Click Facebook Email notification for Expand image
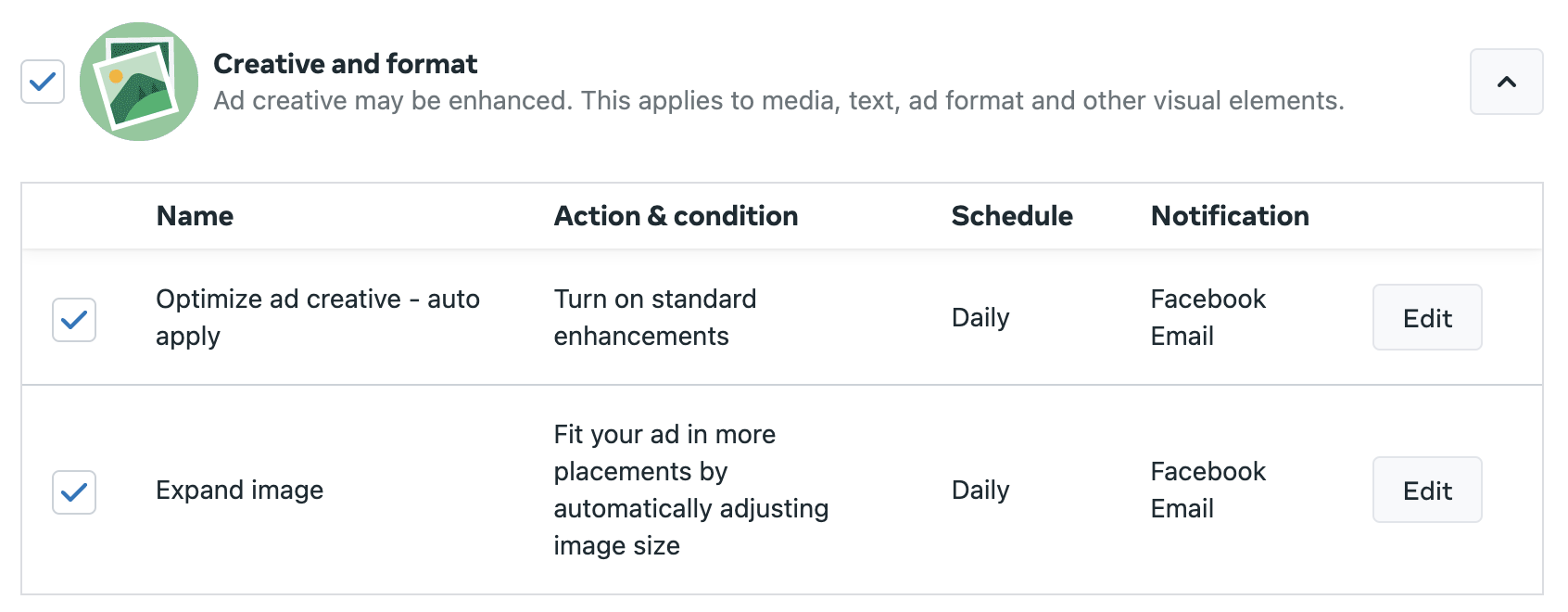Image resolution: width=1568 pixels, height=612 pixels. coord(1208,491)
